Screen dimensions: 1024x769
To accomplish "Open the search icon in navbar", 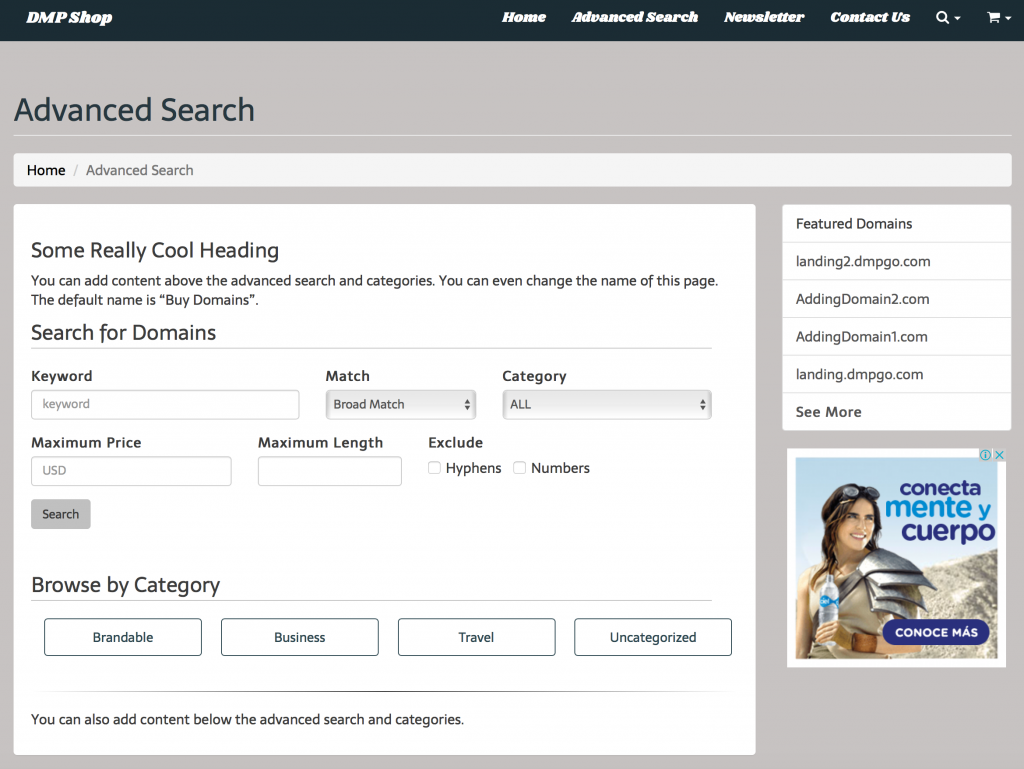I will tap(947, 17).
